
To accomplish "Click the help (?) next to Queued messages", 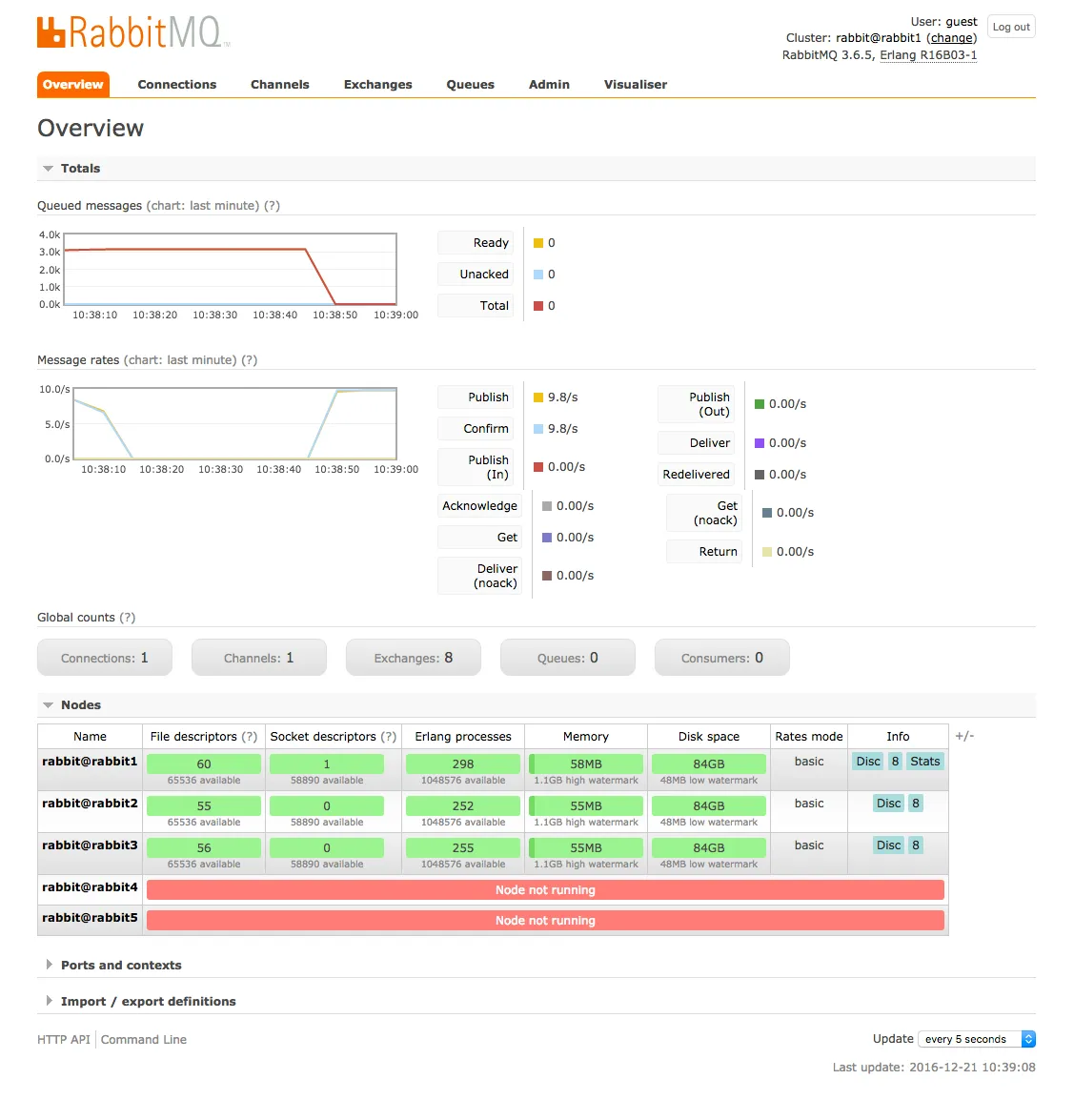I will pyautogui.click(x=272, y=206).
